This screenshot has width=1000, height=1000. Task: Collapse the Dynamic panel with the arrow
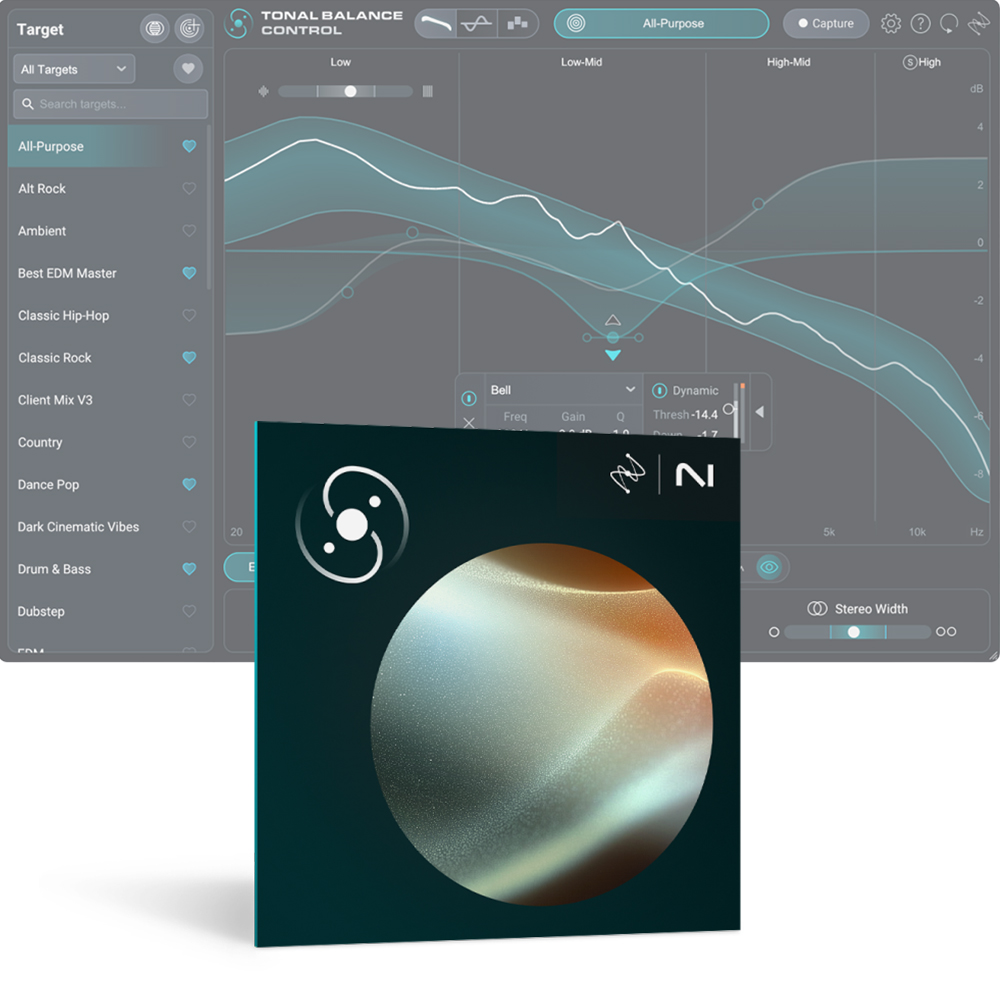(759, 411)
